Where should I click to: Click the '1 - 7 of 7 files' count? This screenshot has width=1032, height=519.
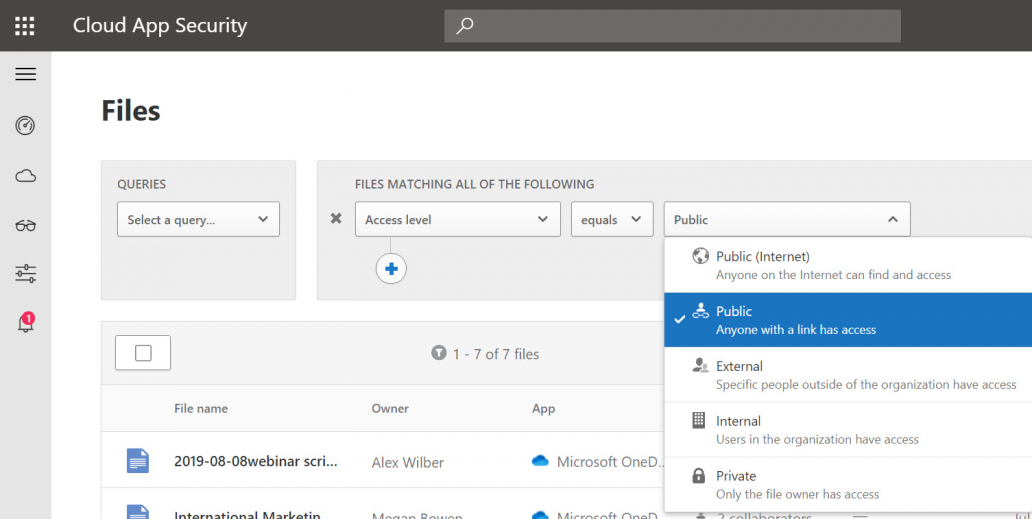496,354
